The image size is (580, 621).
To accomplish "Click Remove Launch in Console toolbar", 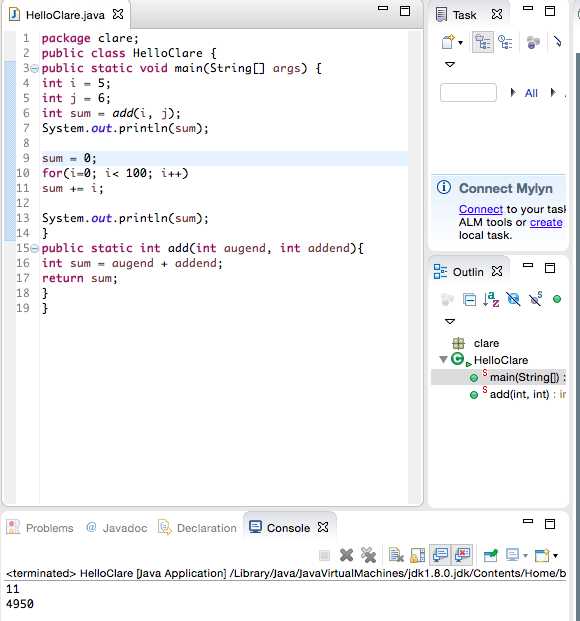I will [346, 555].
